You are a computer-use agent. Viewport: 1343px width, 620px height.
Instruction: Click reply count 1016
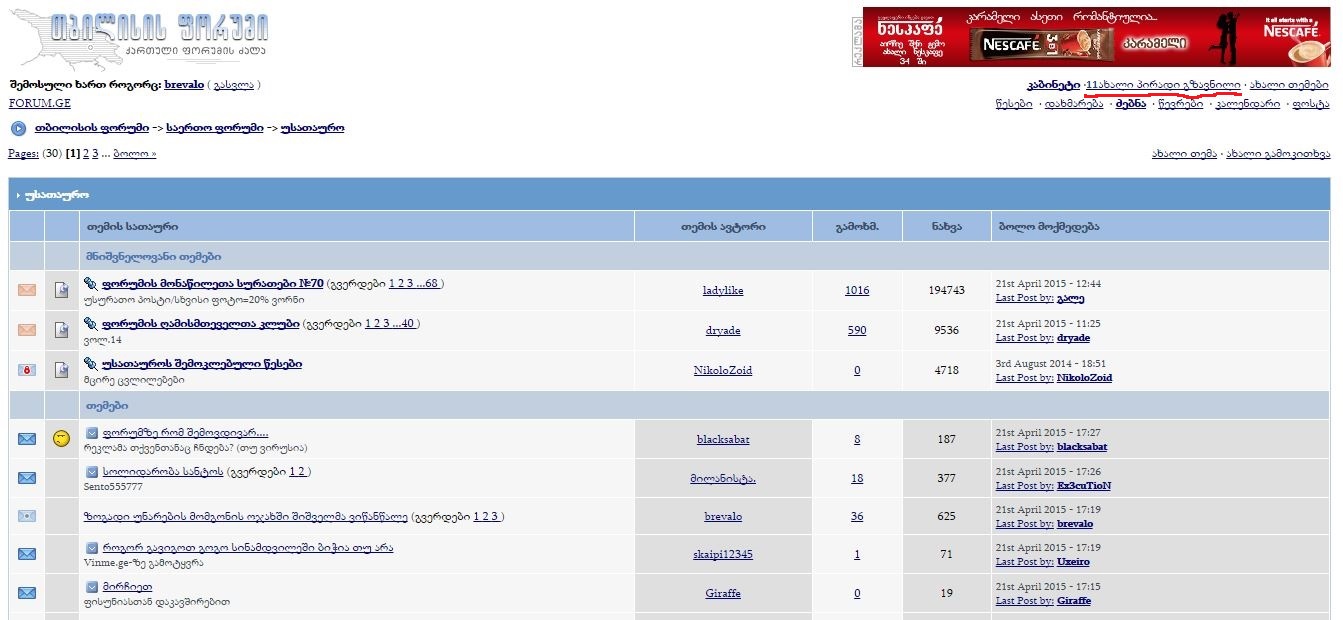(857, 290)
